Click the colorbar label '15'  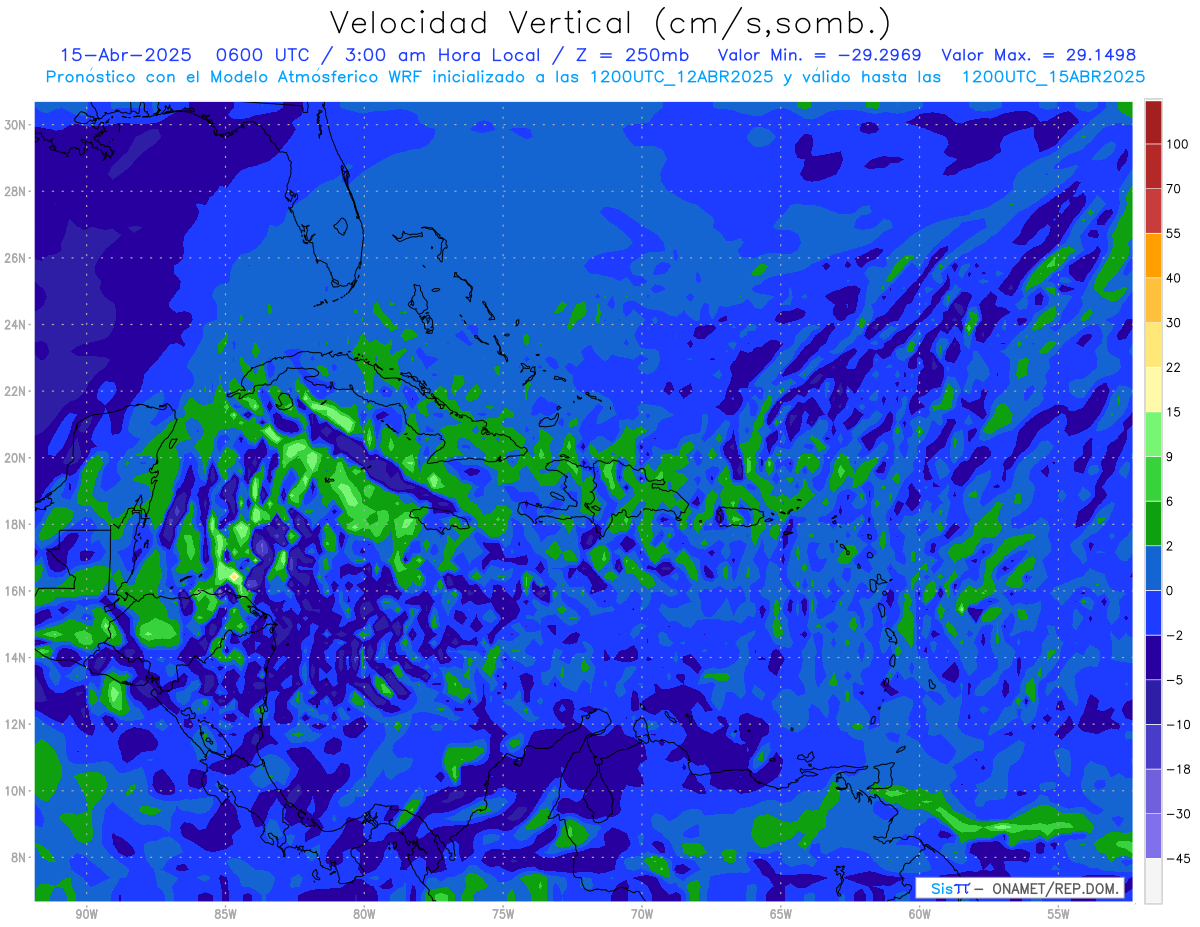[x=1174, y=412]
